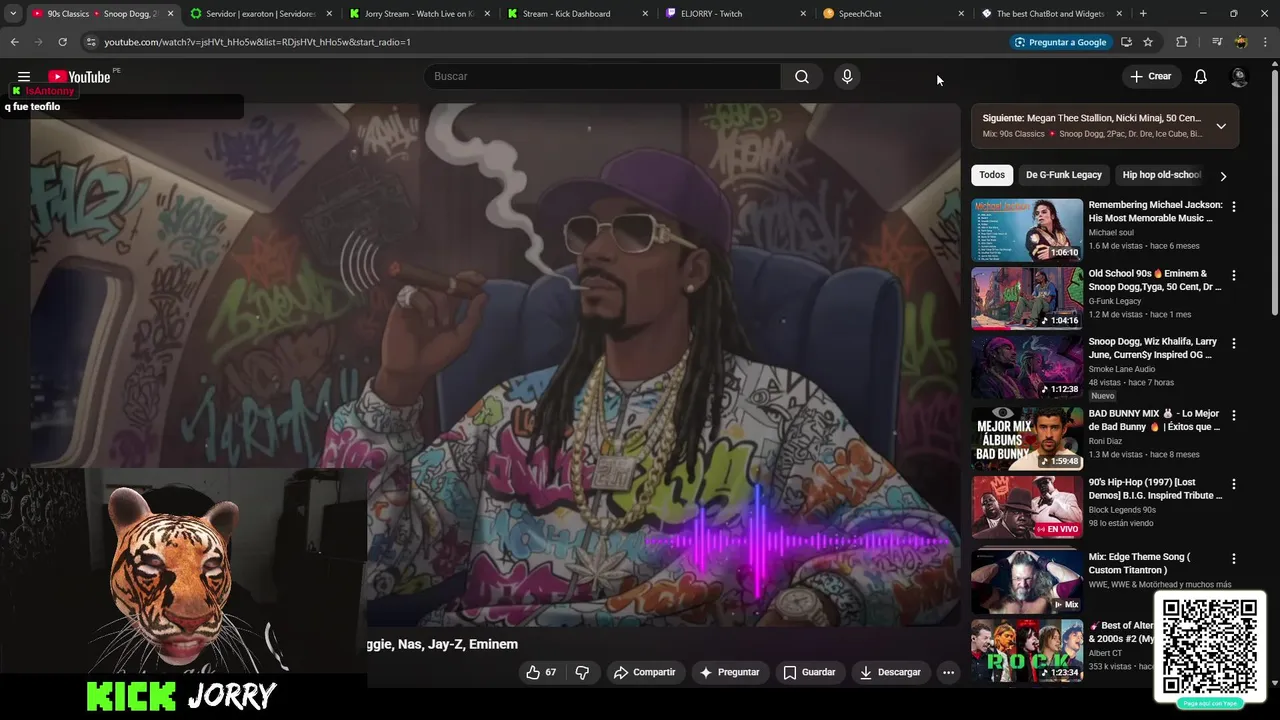The image size is (1280, 720).
Task: Click the browser address bar URL
Action: 258,42
